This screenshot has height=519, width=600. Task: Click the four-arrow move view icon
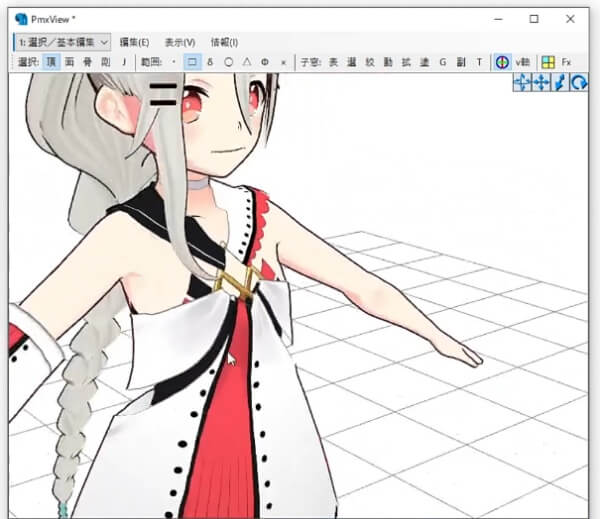(541, 83)
